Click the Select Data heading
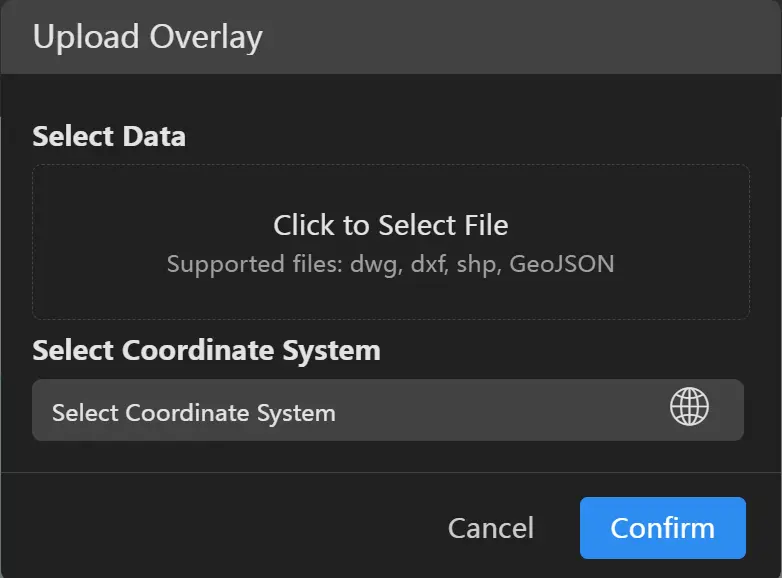This screenshot has width=782, height=578. pos(109,136)
